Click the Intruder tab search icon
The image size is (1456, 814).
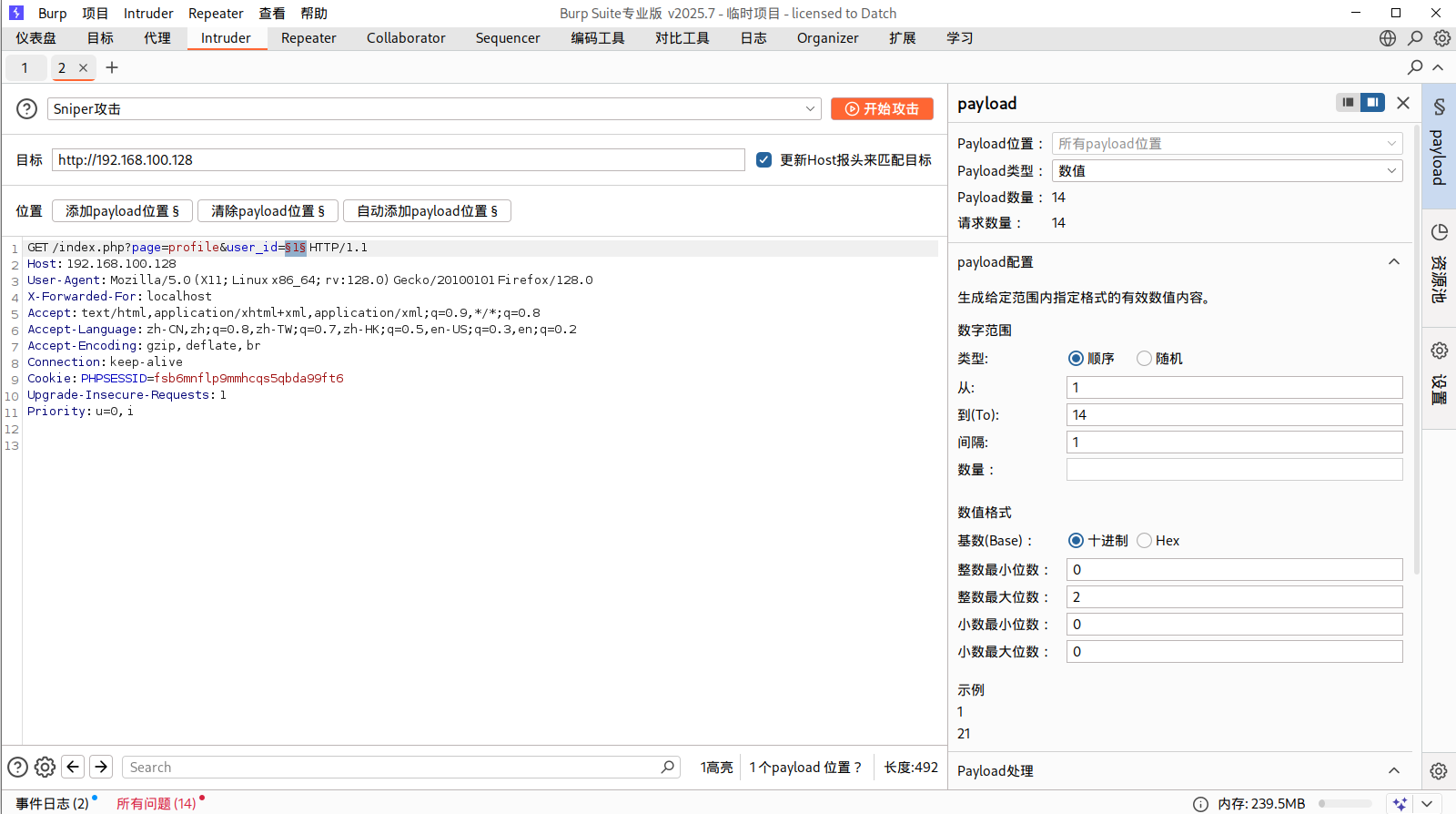pos(1415,67)
